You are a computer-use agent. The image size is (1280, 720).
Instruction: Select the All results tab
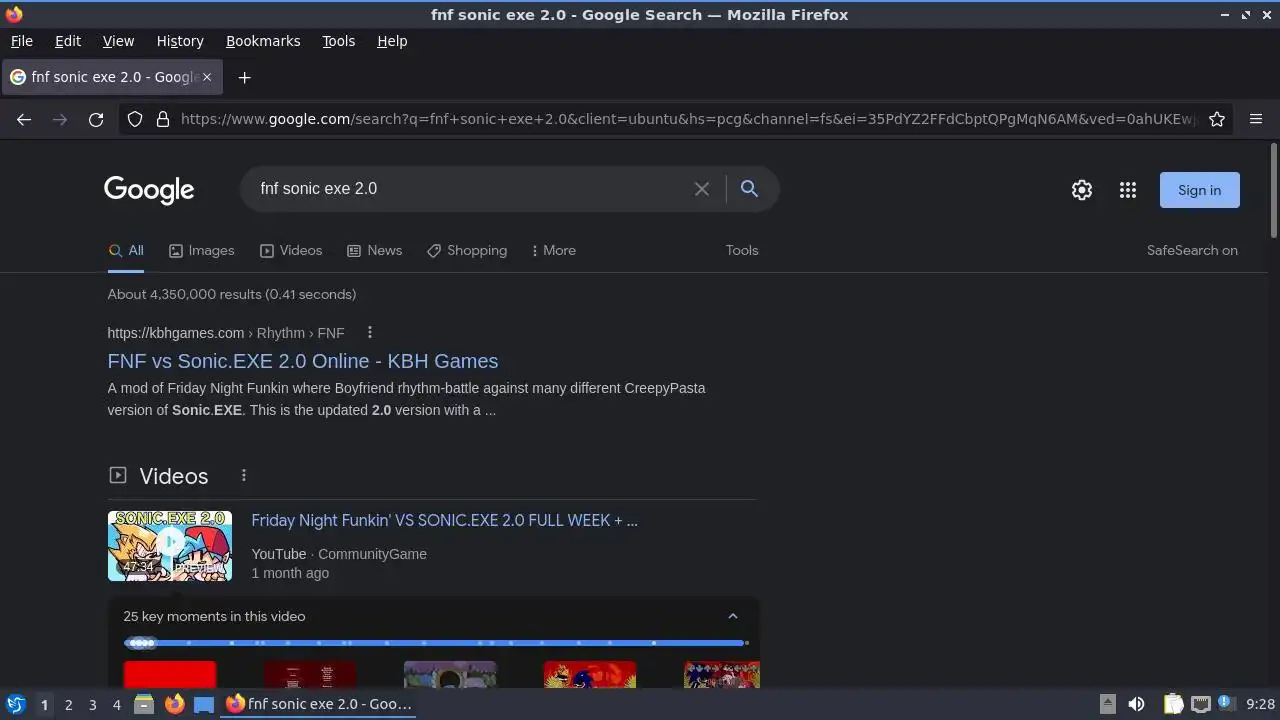pyautogui.click(x=126, y=251)
